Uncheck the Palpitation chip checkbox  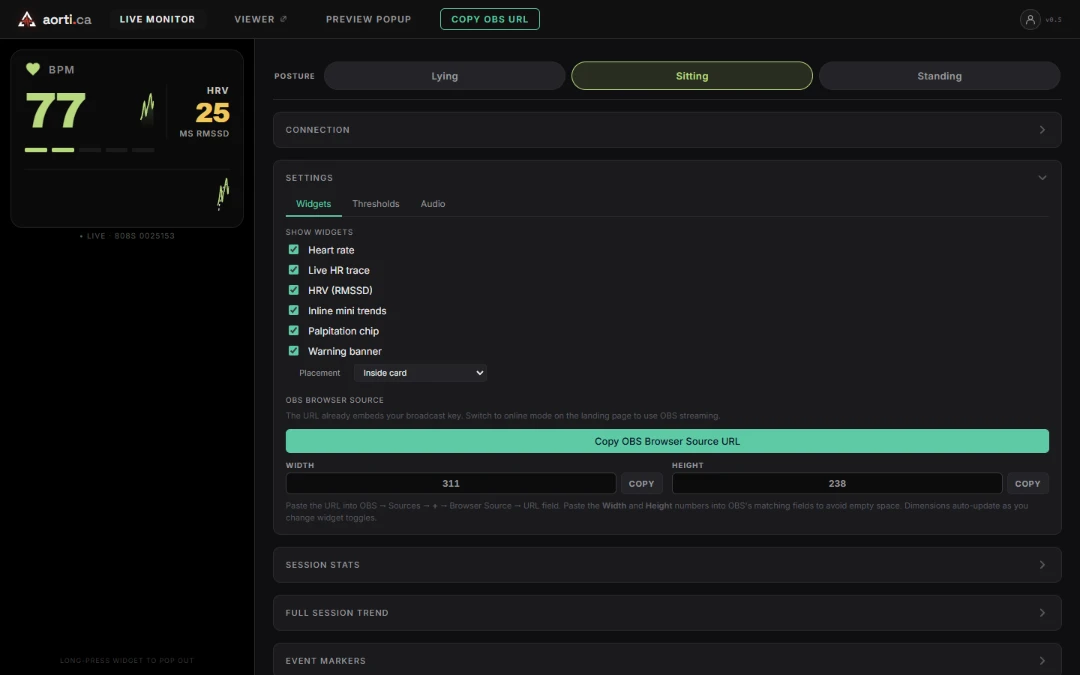pyautogui.click(x=293, y=331)
